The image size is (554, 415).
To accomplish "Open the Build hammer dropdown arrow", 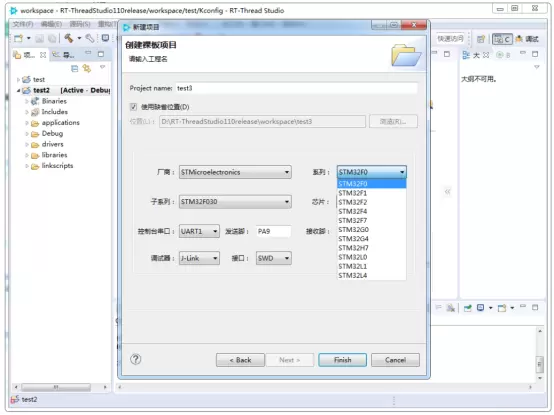I will 79,38.
